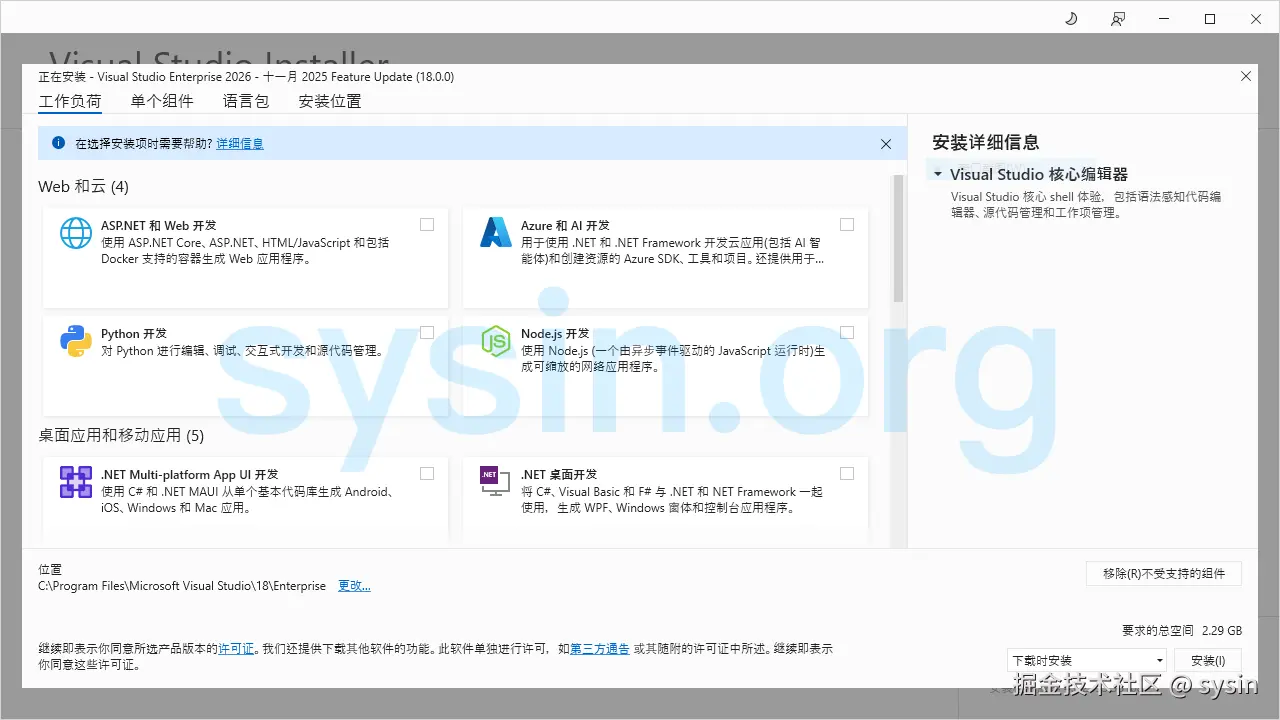Screen dimensions: 1280x720
Task: Tick the .NET Multi-platform App UI checkbox
Action: [427, 474]
